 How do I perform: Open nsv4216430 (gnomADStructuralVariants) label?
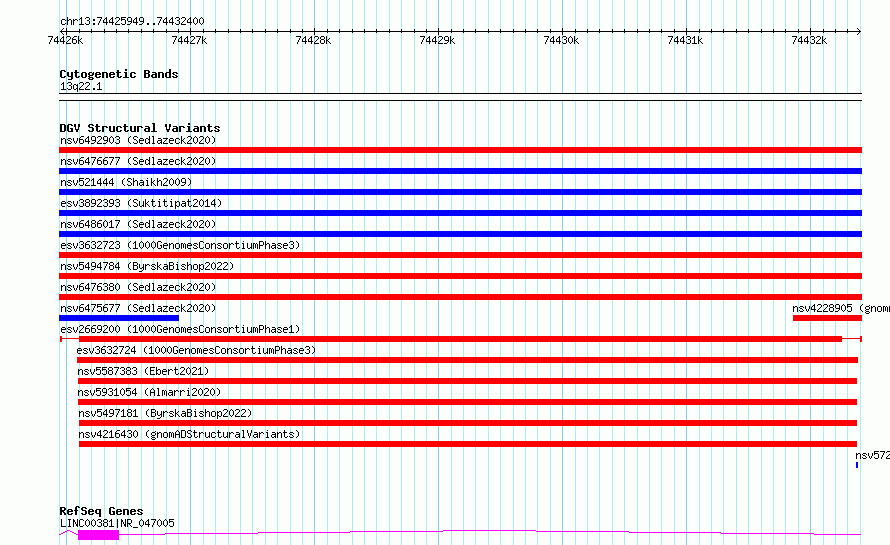coord(189,434)
